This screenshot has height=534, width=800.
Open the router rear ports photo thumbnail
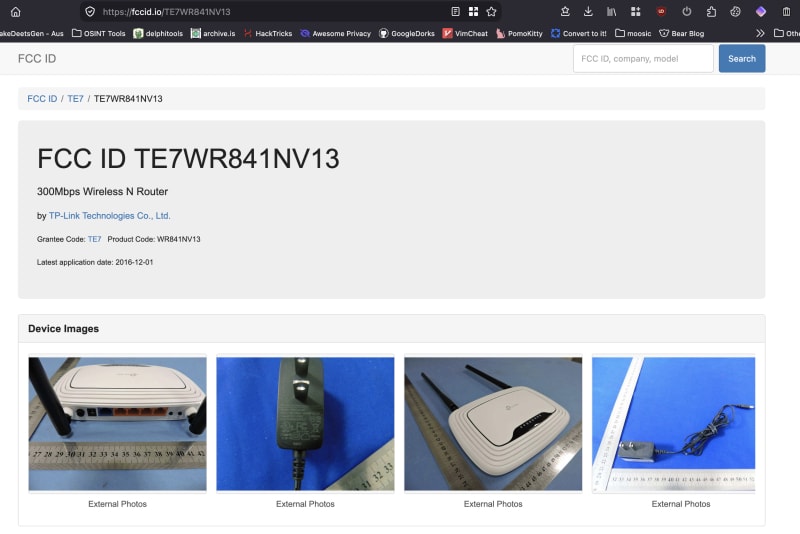pos(117,423)
